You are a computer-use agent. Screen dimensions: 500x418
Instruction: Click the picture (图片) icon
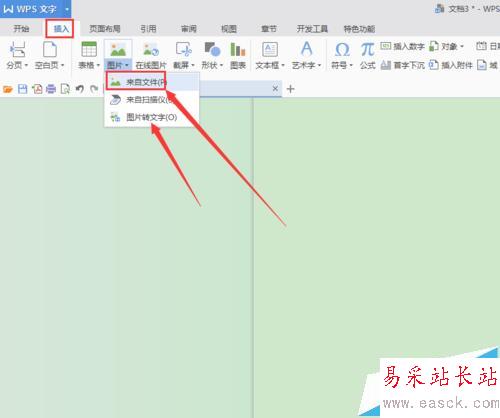[x=118, y=50]
